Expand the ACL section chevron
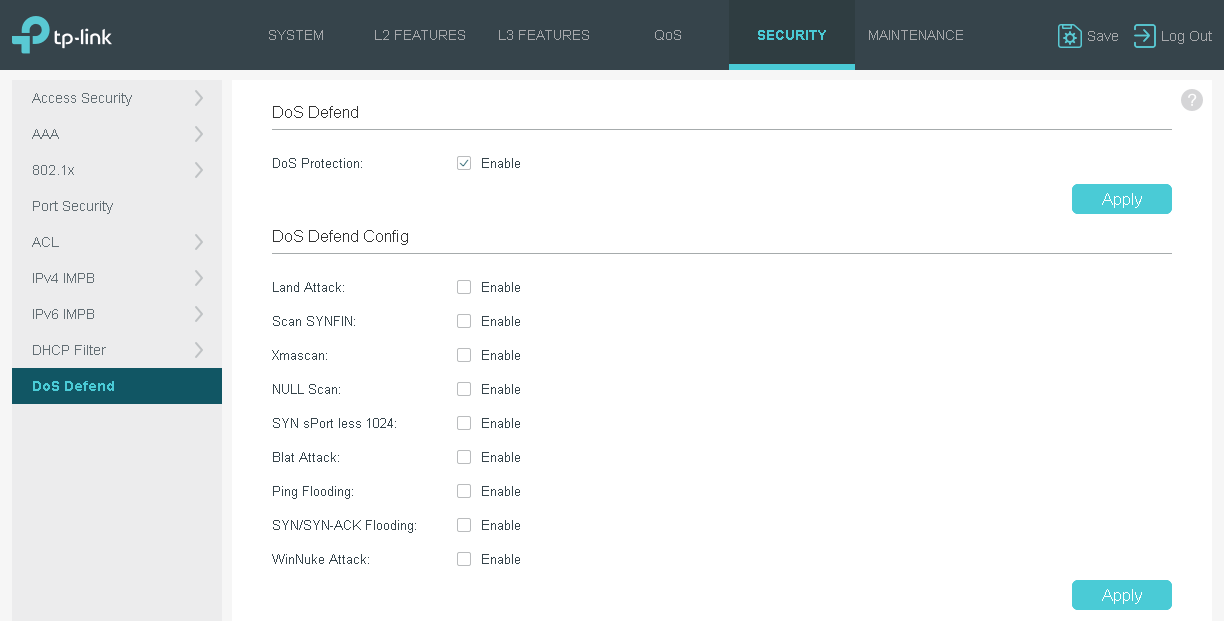The image size is (1224, 621). 199,242
